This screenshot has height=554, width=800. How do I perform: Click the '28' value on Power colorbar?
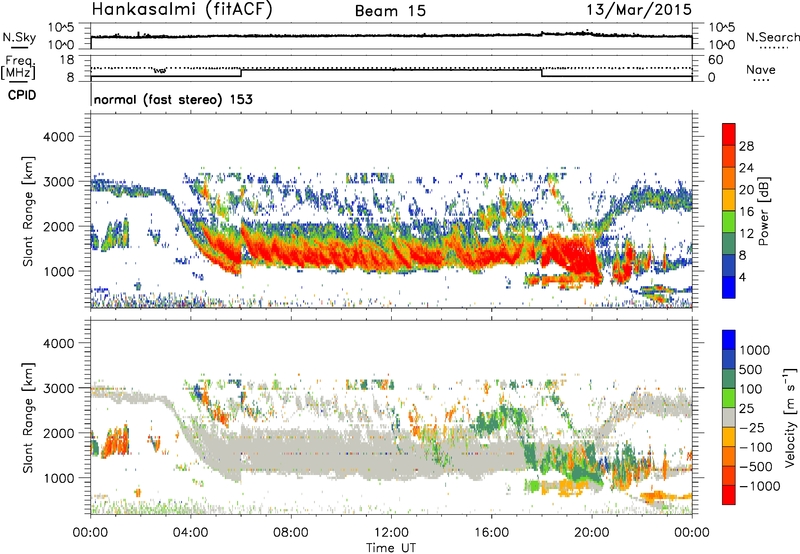click(x=746, y=146)
